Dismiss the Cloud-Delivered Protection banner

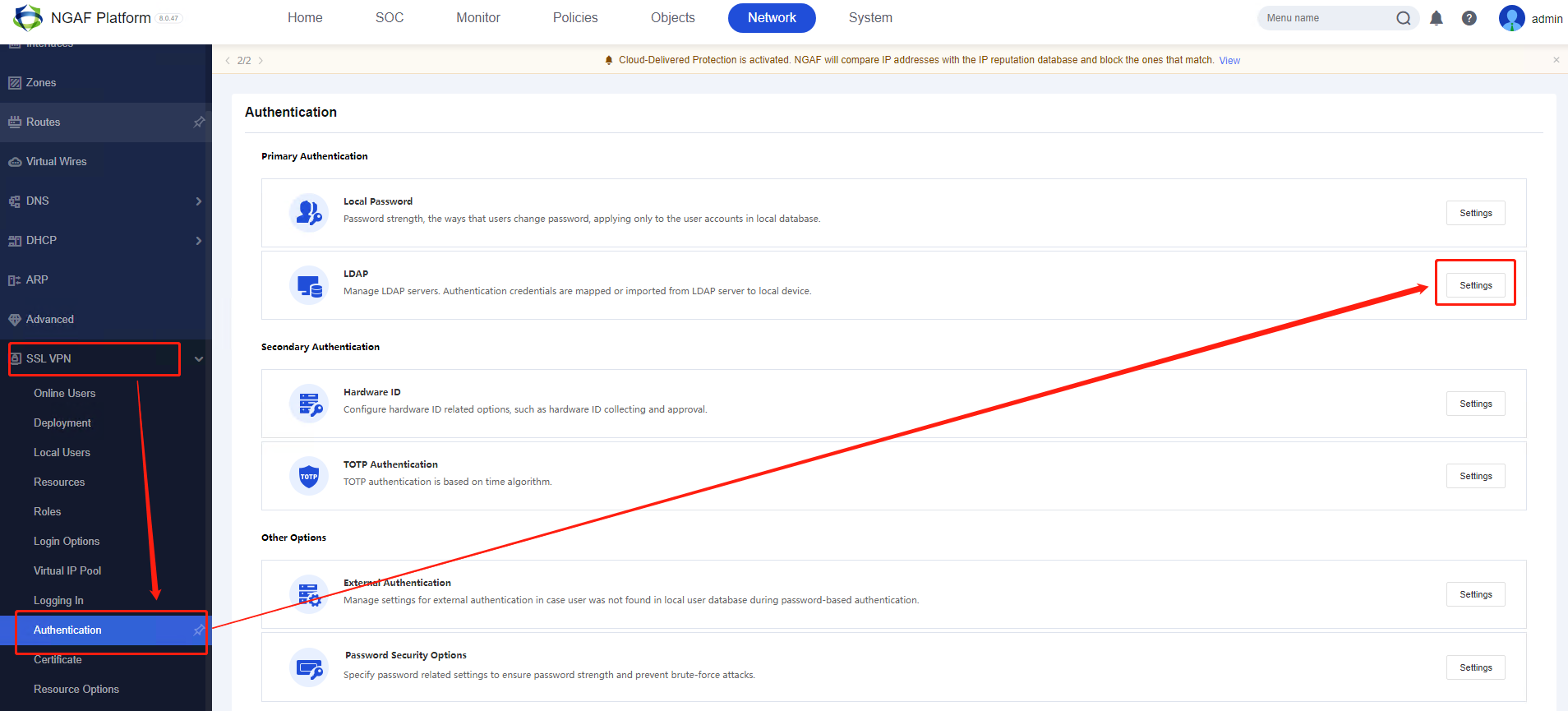coord(1556,60)
